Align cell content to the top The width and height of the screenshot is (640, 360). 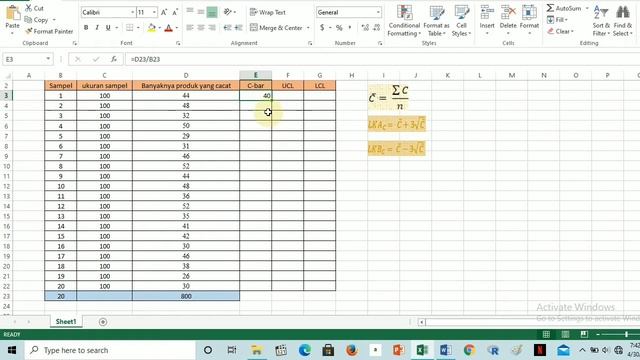click(190, 12)
